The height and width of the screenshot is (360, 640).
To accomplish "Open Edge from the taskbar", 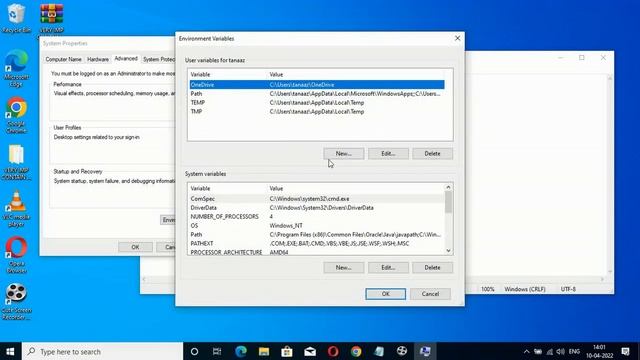I will click(241, 351).
